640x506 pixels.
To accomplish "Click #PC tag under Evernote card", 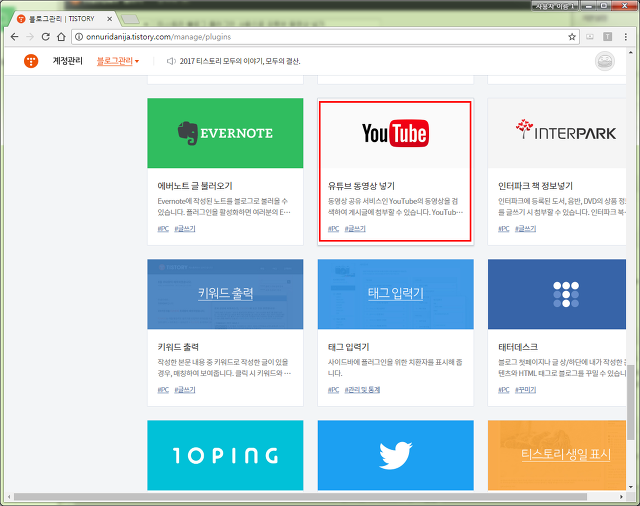I will click(x=163, y=229).
